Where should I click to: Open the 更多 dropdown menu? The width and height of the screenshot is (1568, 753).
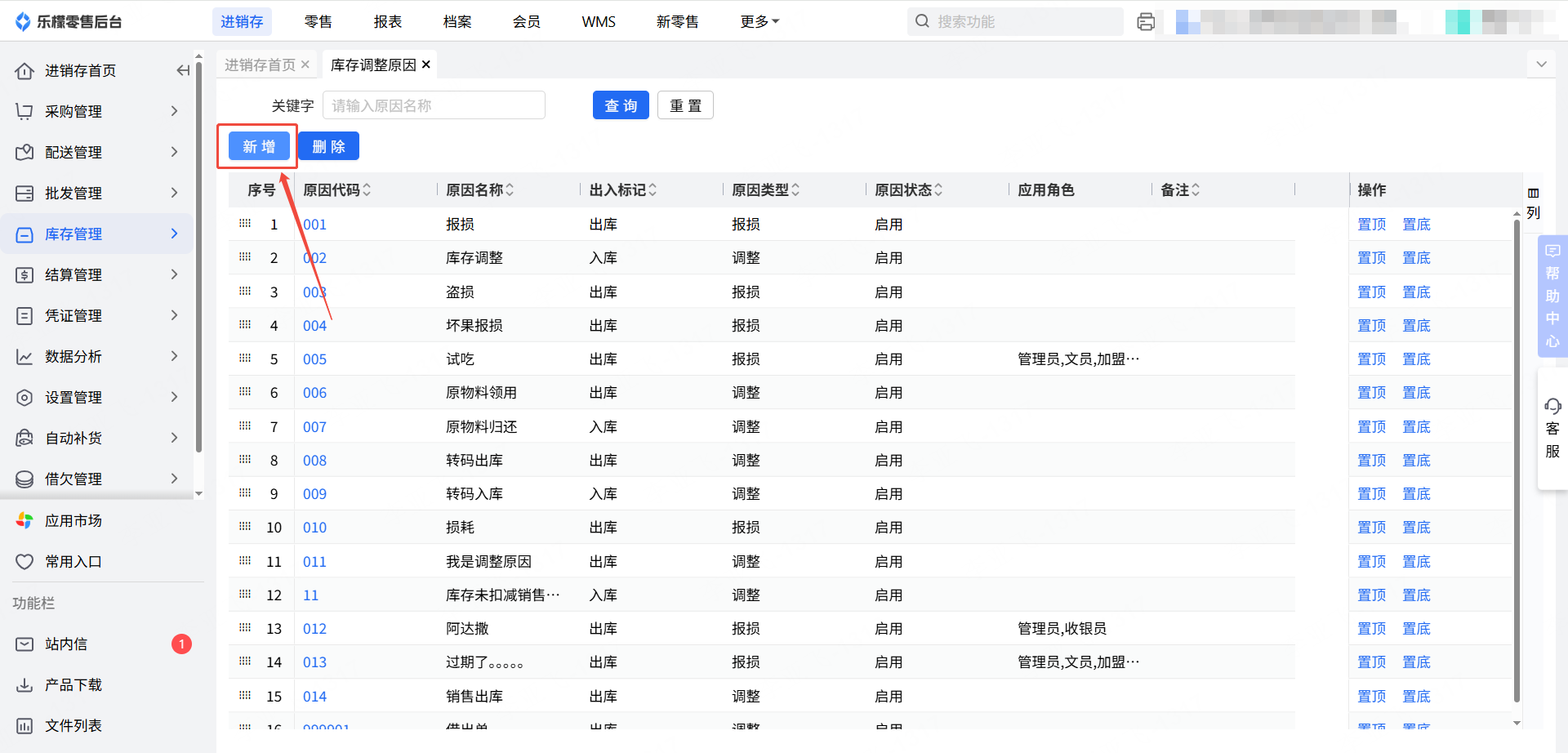[x=759, y=22]
